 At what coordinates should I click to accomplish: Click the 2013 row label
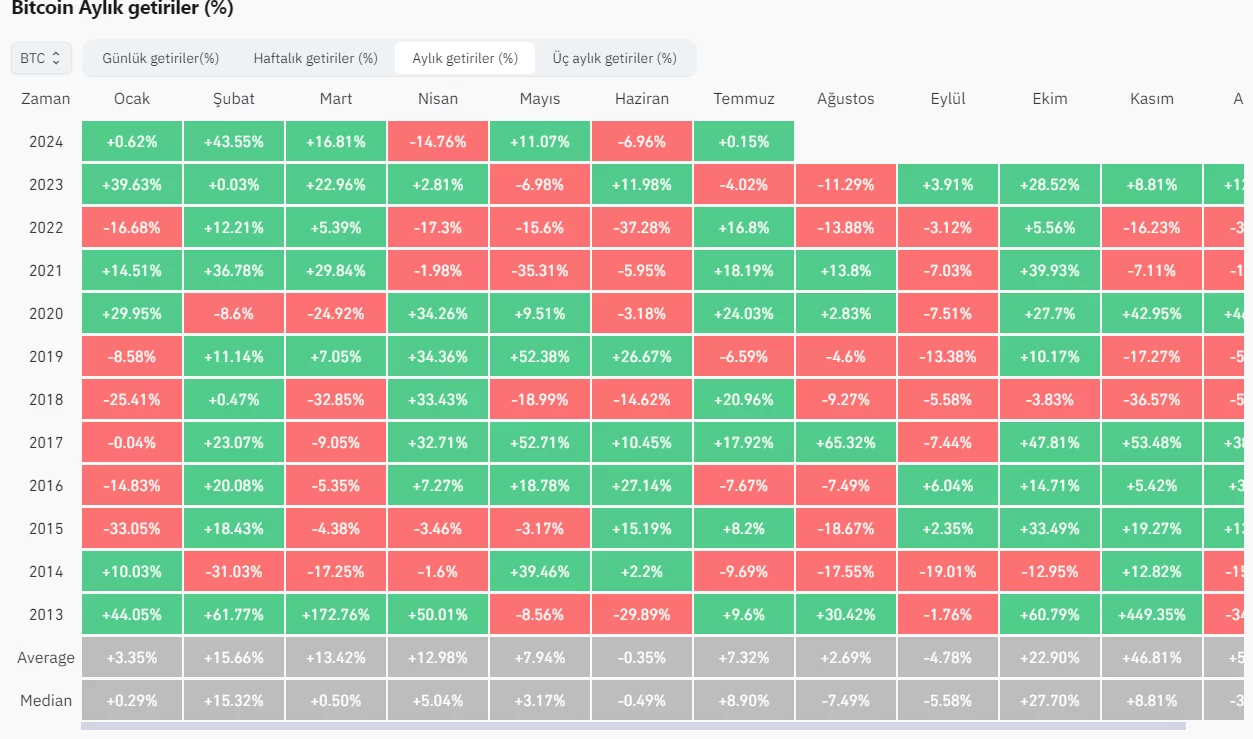pyautogui.click(x=46, y=614)
